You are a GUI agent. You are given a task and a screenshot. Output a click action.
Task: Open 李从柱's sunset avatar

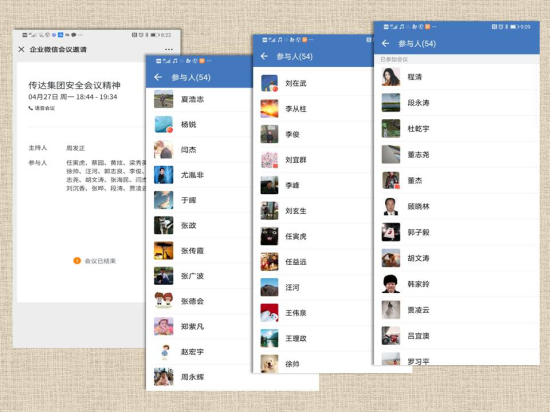pos(269,109)
